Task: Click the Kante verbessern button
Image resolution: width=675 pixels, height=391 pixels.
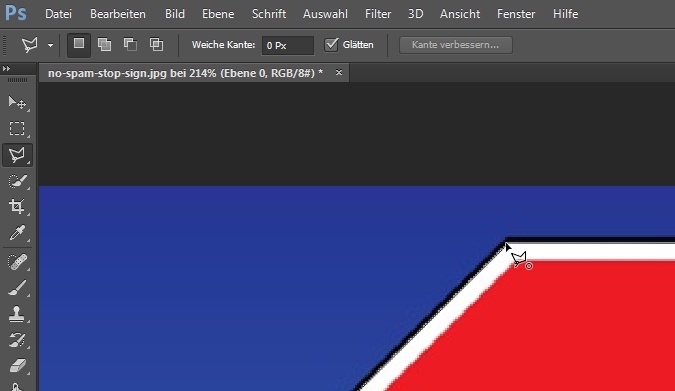Action: (x=456, y=45)
